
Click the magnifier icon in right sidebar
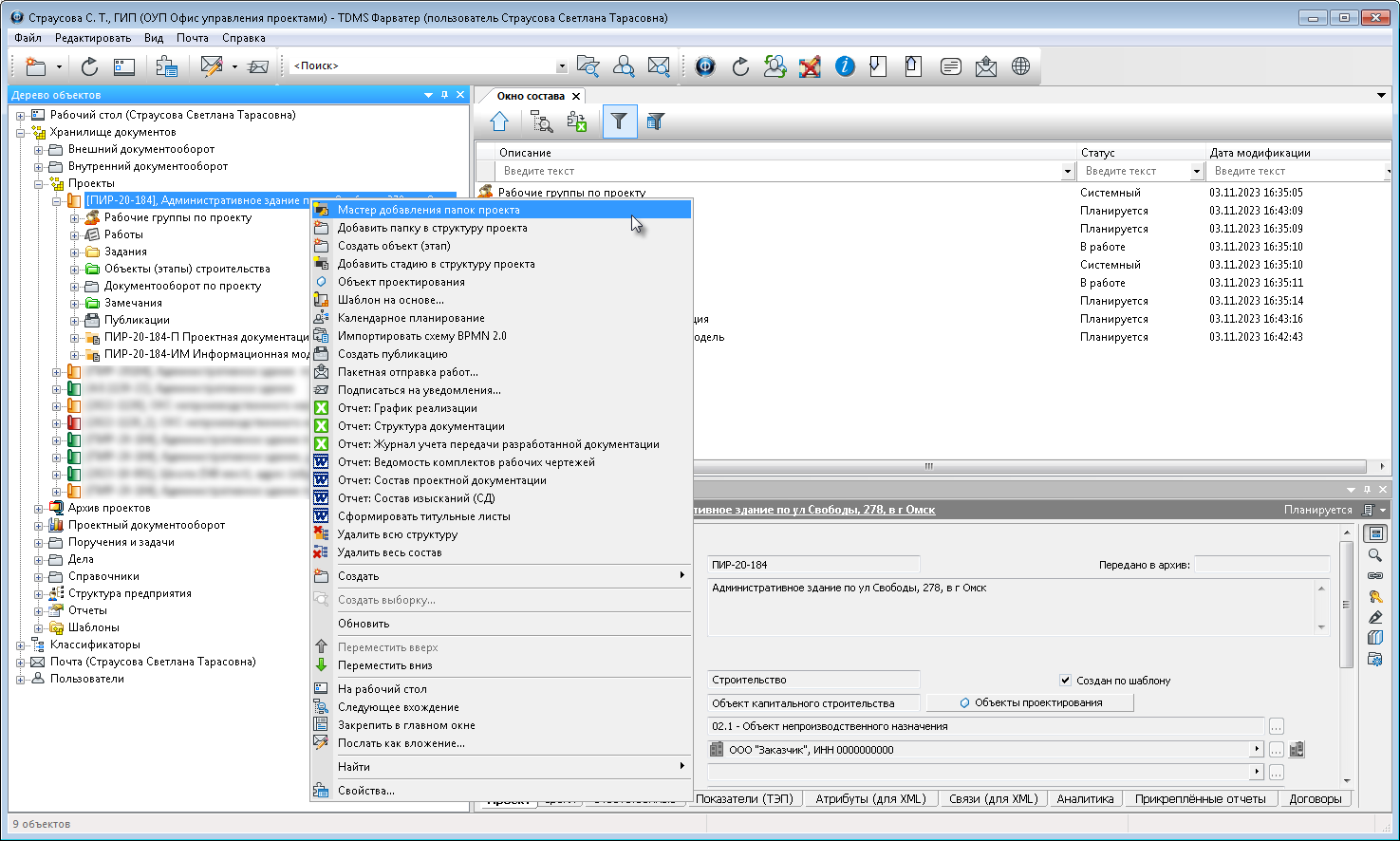point(1375,555)
